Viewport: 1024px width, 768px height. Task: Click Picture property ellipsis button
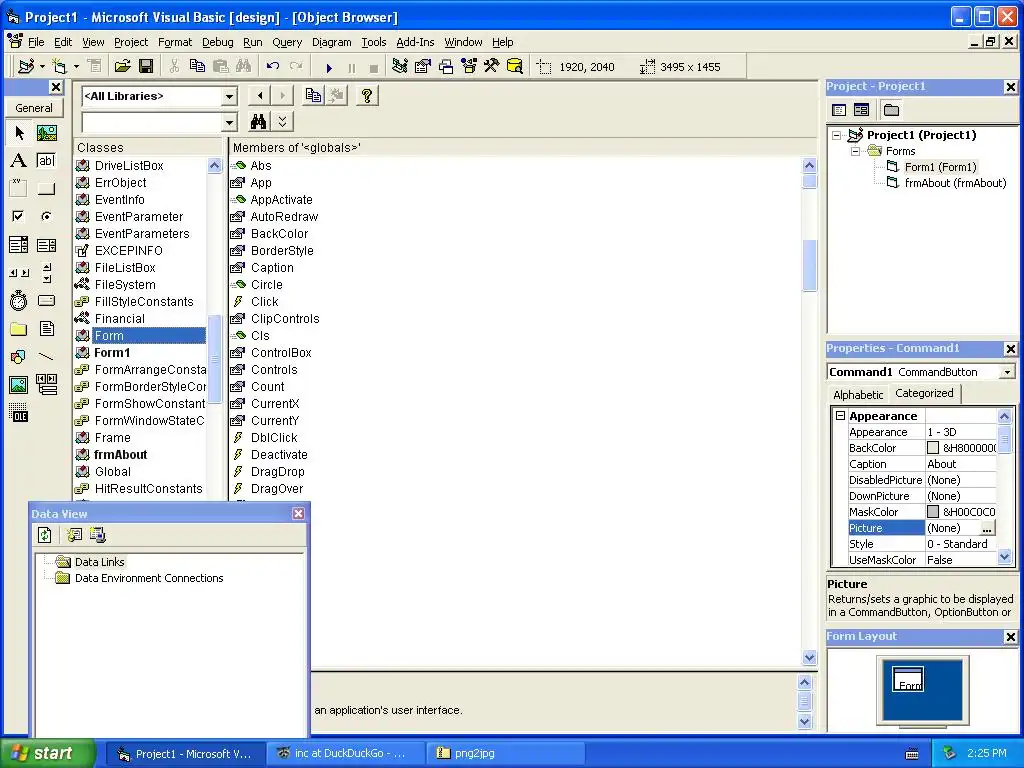click(987, 528)
